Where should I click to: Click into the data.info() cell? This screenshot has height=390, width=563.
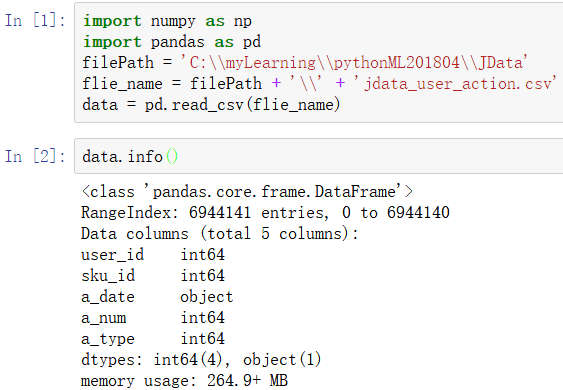[x=318, y=156]
